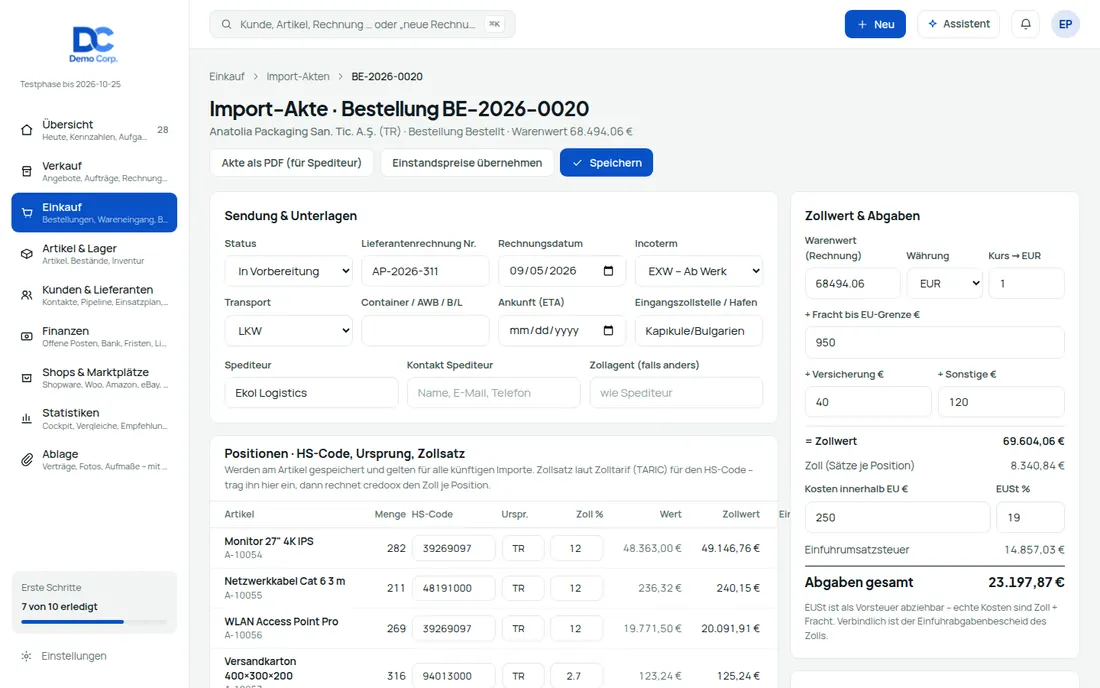
Task: Open notifications bell
Action: [1026, 24]
